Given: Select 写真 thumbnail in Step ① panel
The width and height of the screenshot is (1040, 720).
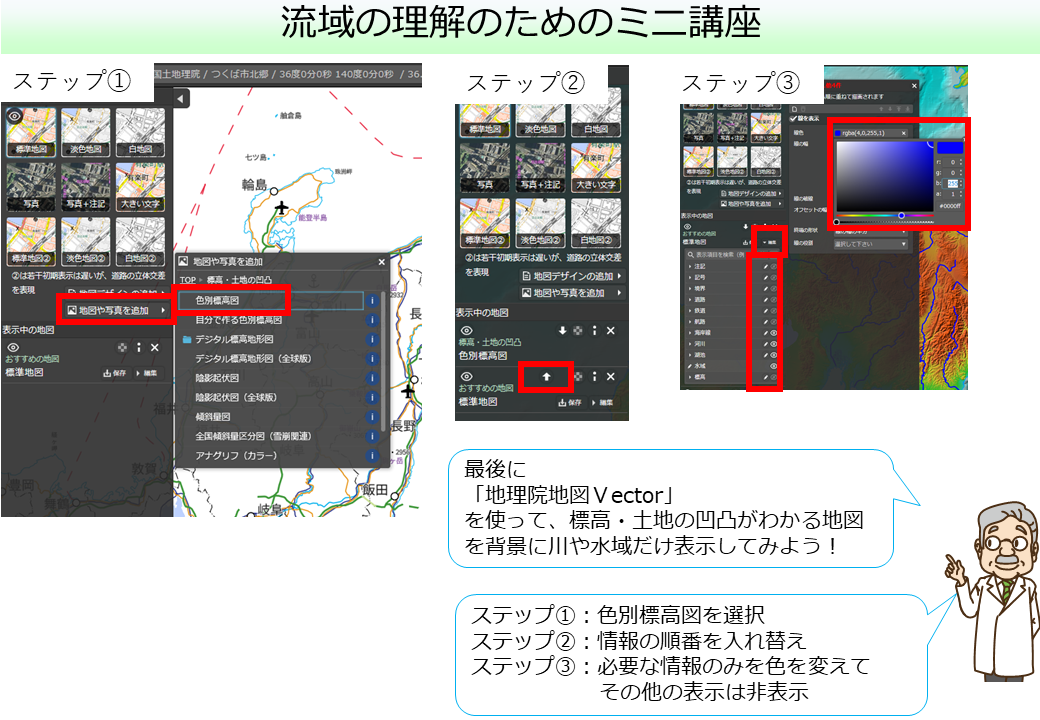Looking at the screenshot, I should [31, 187].
